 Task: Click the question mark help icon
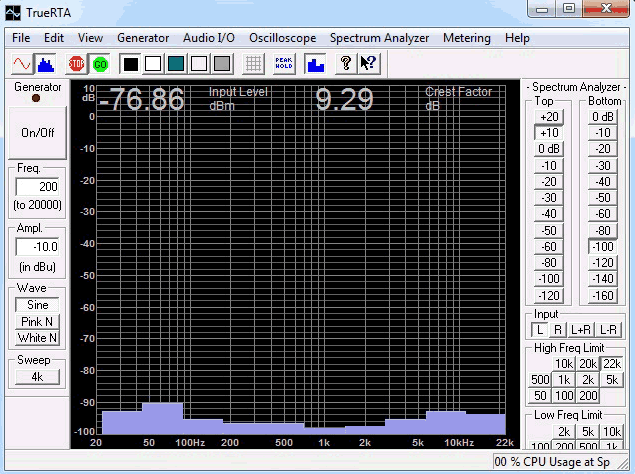346,64
